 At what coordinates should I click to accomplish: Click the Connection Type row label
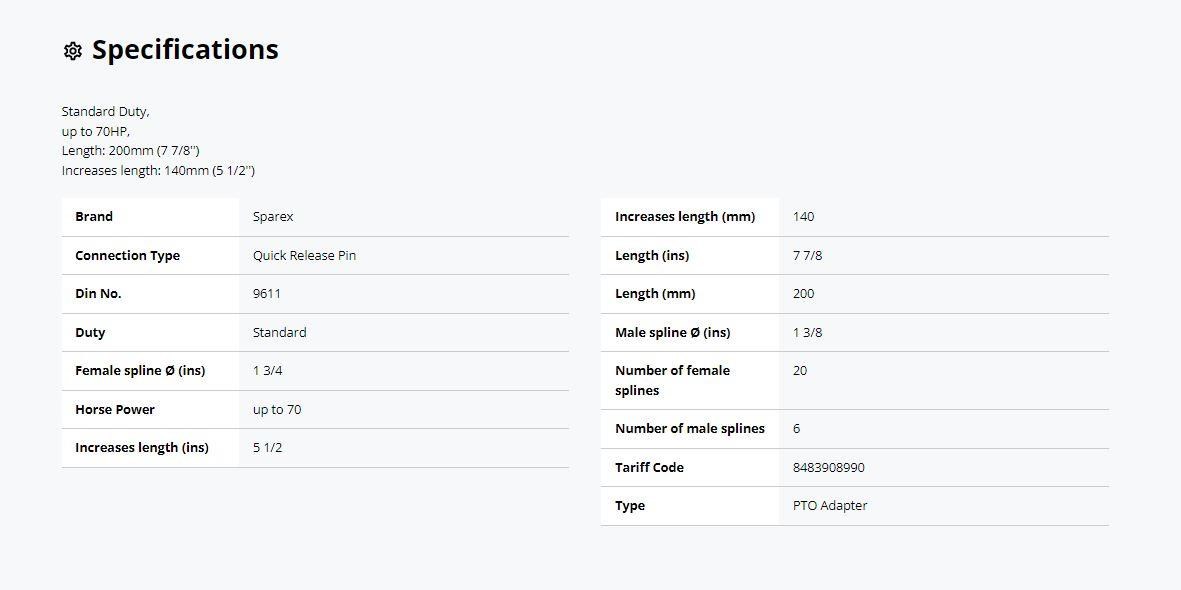pyautogui.click(x=127, y=256)
